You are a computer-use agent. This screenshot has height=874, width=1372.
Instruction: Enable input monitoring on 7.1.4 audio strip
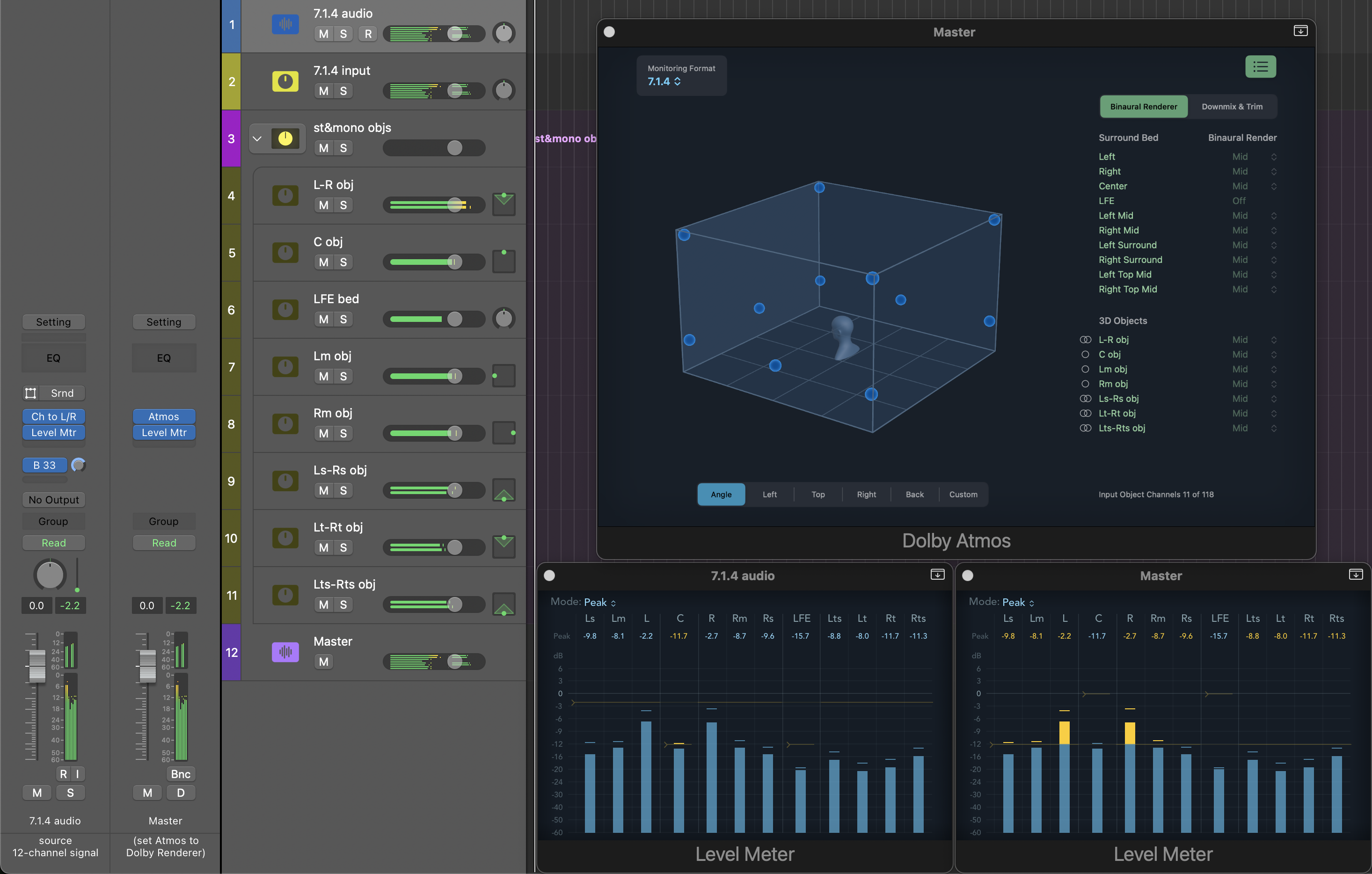click(x=78, y=774)
